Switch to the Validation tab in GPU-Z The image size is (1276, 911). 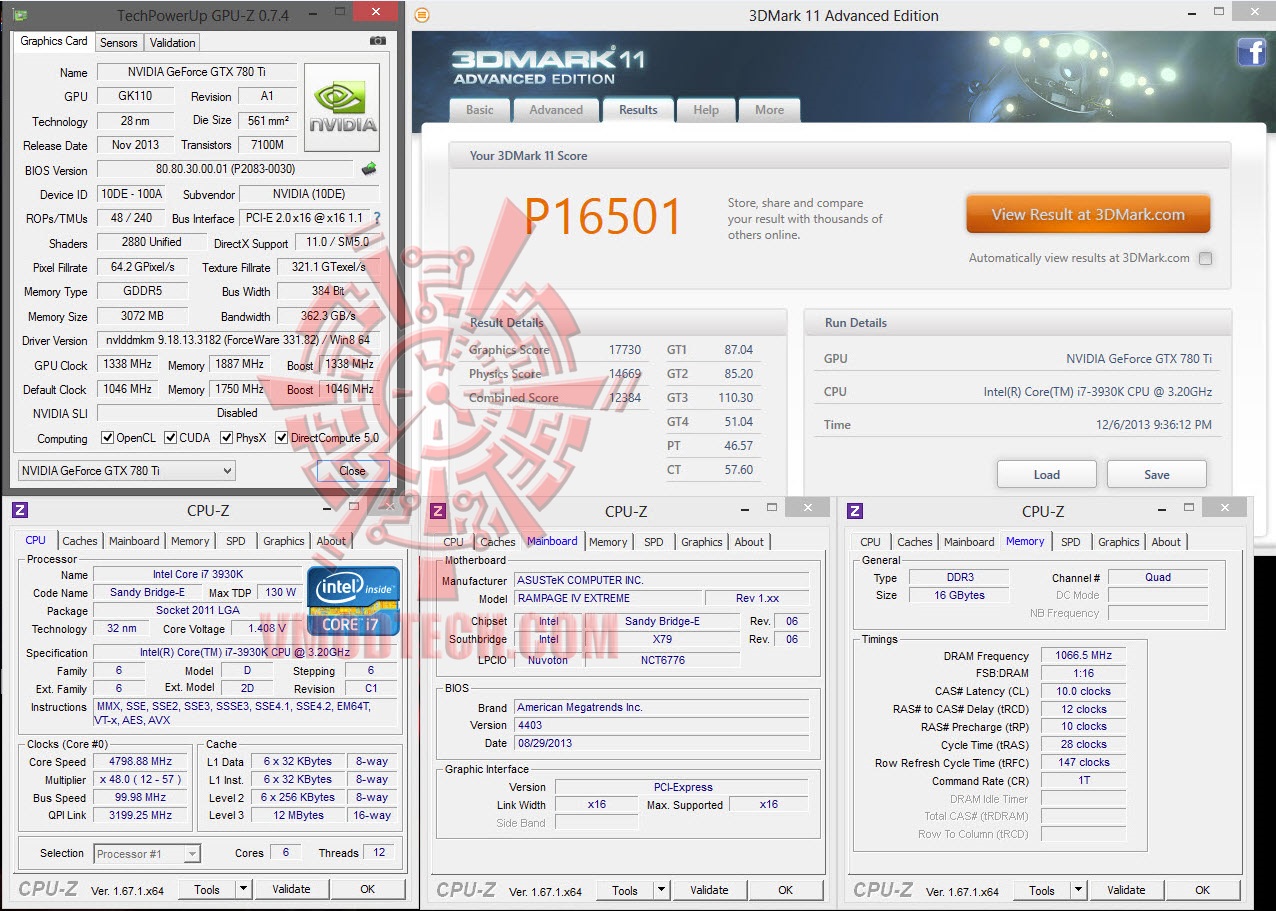(x=173, y=42)
